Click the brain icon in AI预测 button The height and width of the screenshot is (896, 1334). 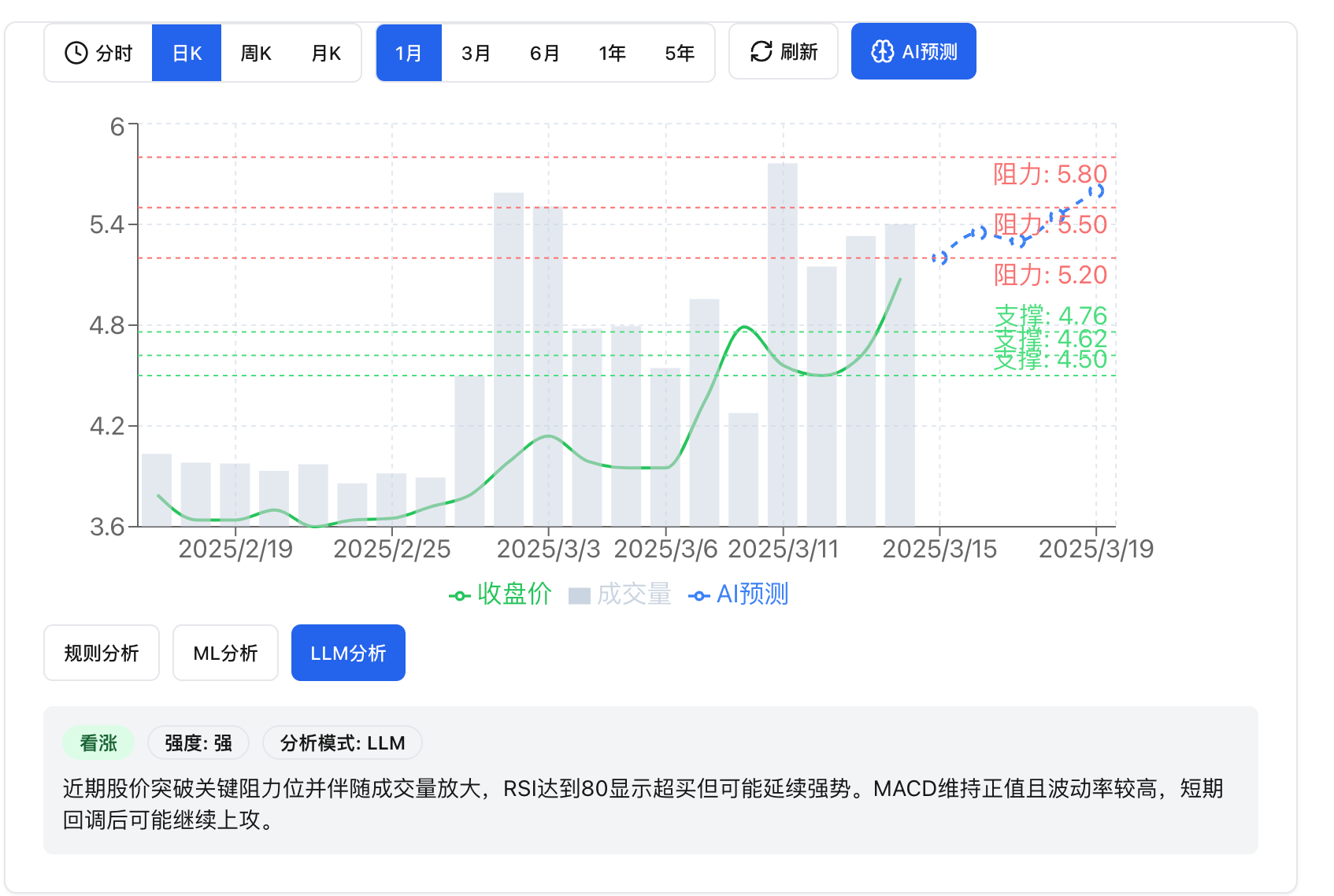tap(882, 52)
